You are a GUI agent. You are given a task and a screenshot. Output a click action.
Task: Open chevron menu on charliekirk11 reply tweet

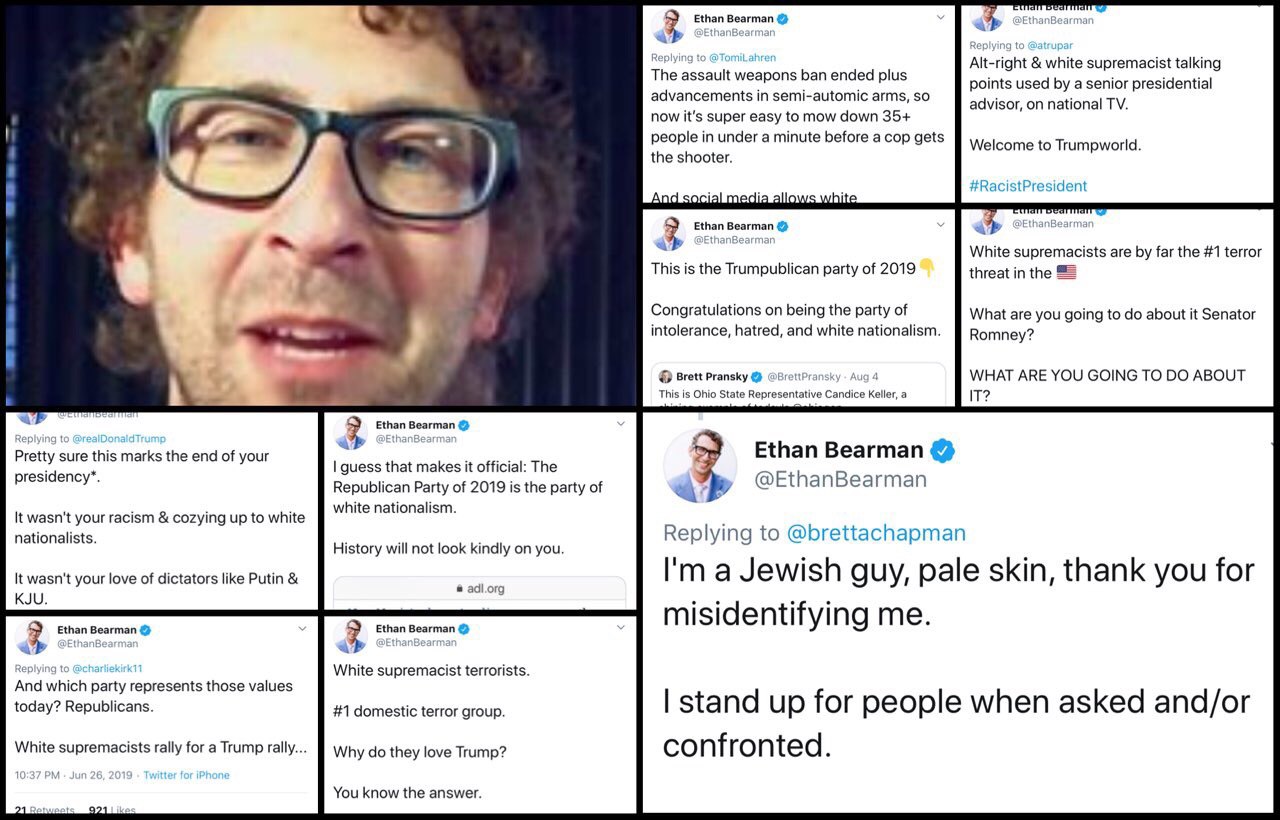point(302,629)
